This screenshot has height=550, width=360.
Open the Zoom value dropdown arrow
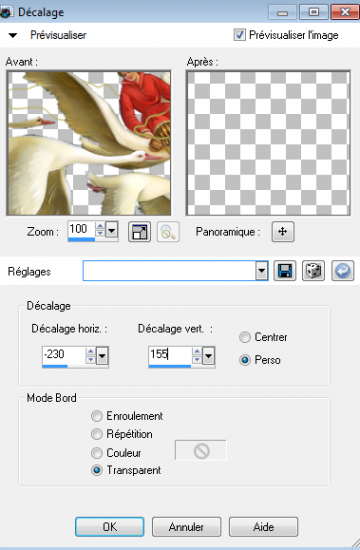point(112,231)
